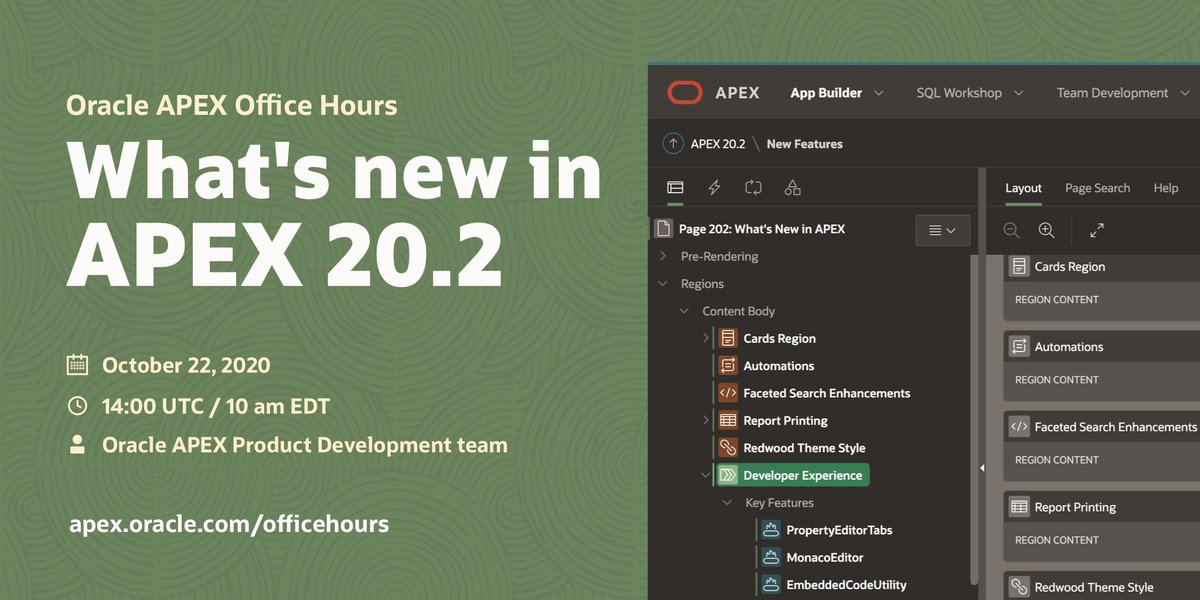
Task: Select Page 202: What's New in APEX
Action: click(762, 229)
